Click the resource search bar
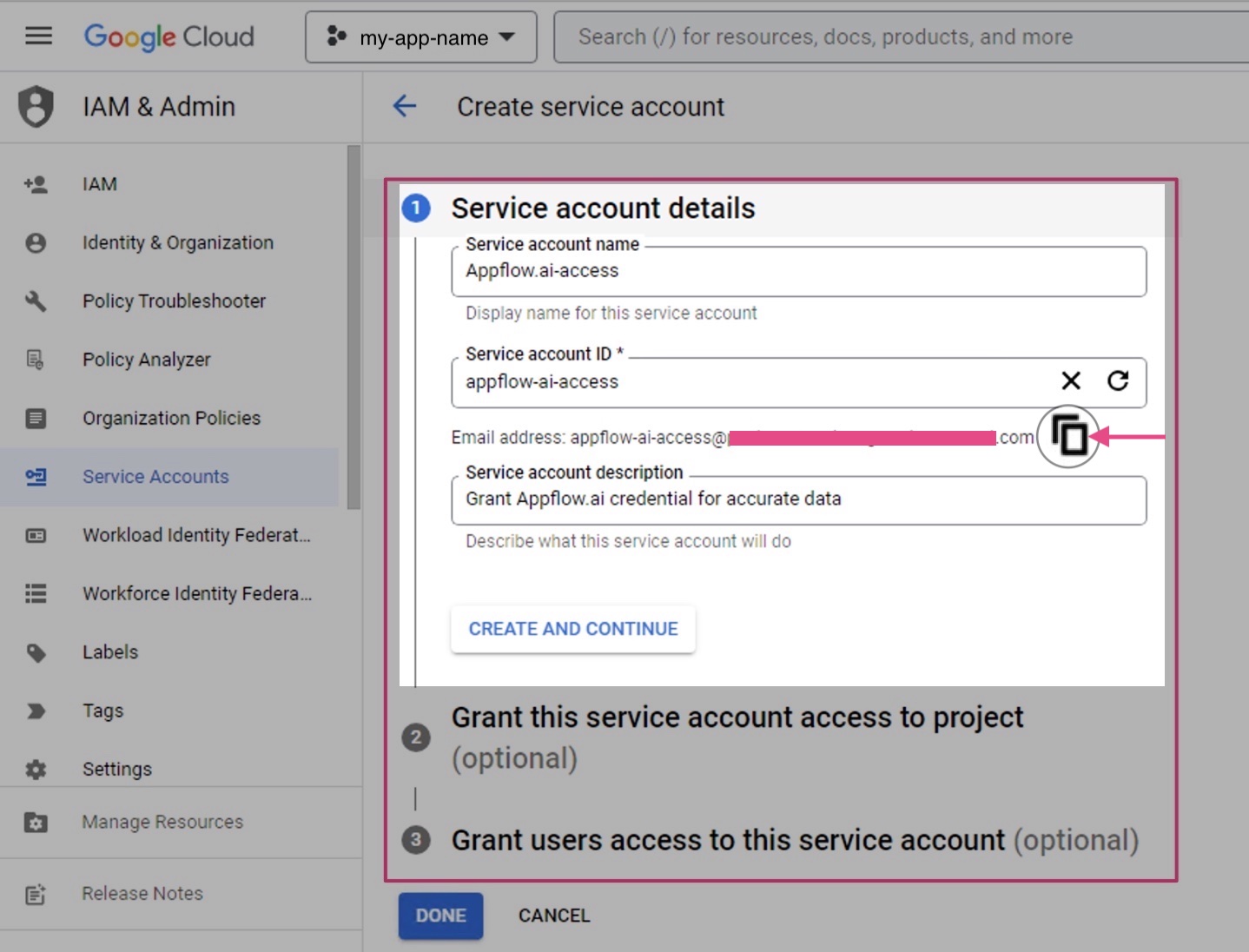 [x=899, y=36]
